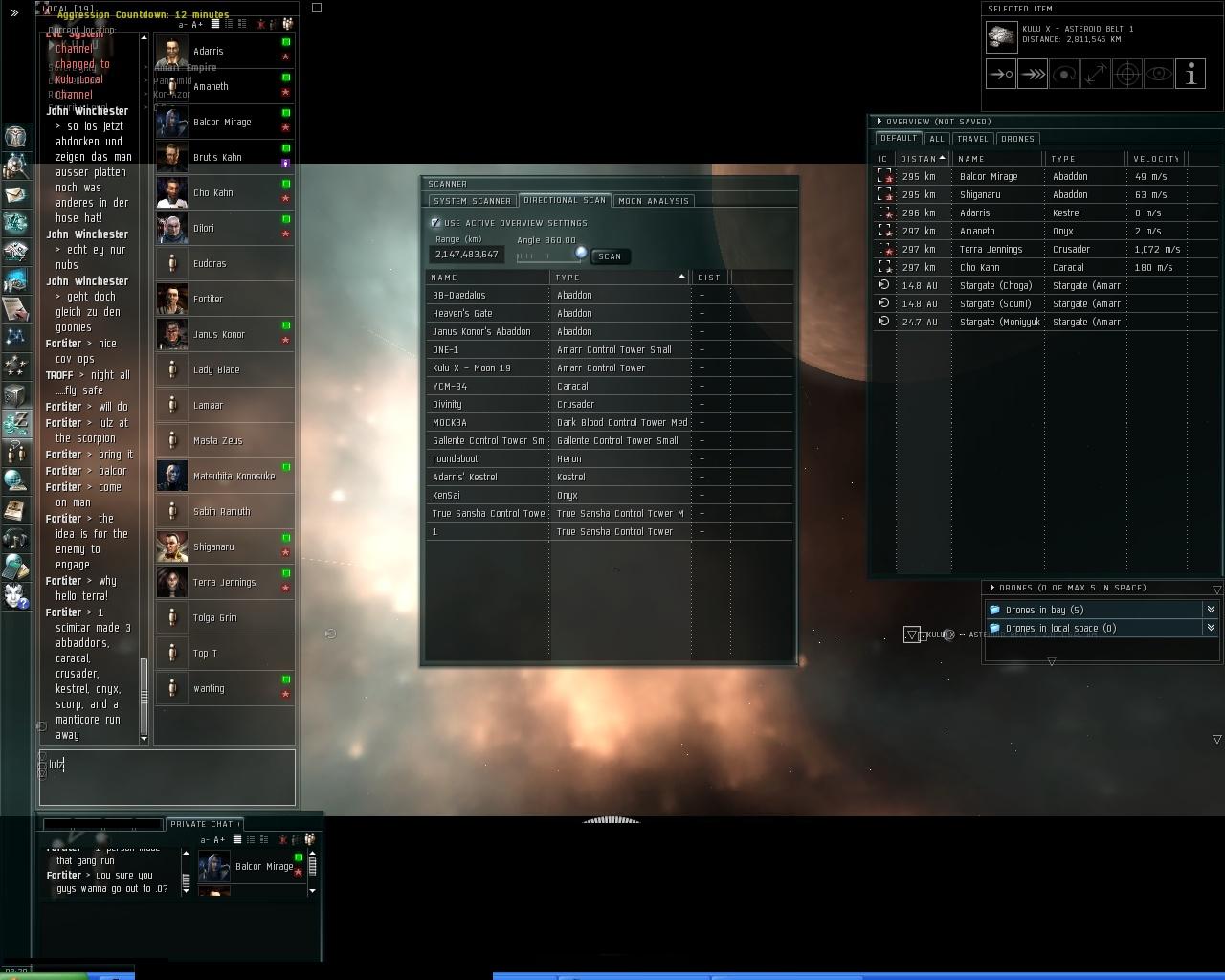Sort scanner results by the Type column header
The height and width of the screenshot is (980, 1225).
tap(619, 278)
